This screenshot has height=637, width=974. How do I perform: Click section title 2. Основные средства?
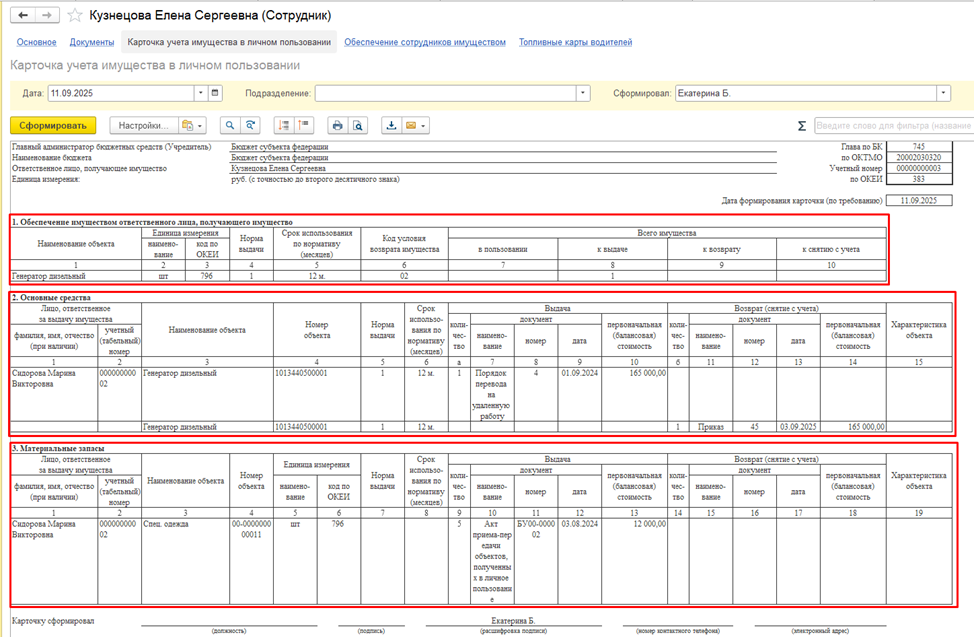pos(51,298)
